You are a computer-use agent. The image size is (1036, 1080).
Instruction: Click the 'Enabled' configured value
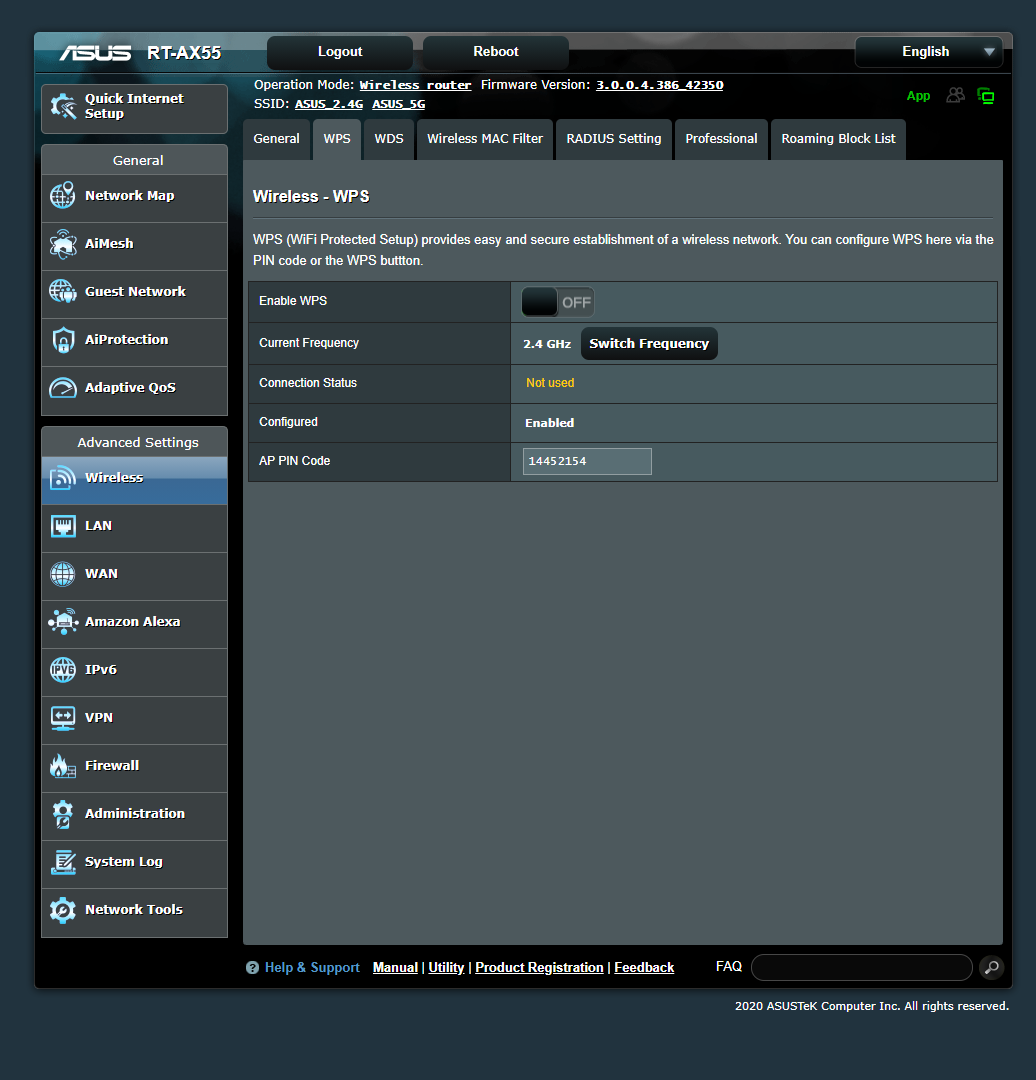point(549,423)
